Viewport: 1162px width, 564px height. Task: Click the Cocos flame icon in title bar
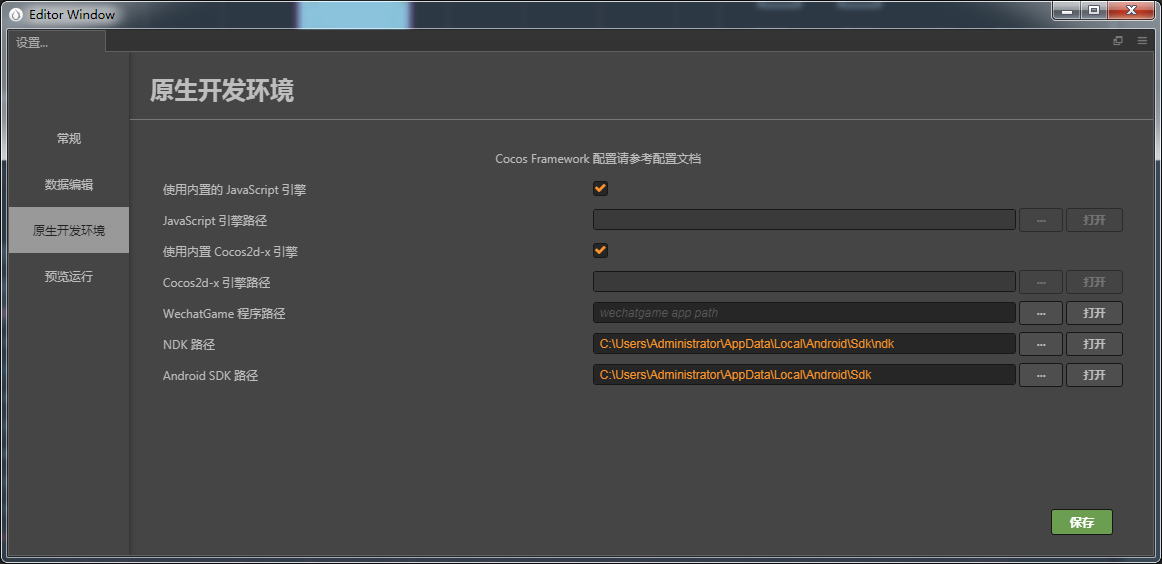pyautogui.click(x=16, y=14)
